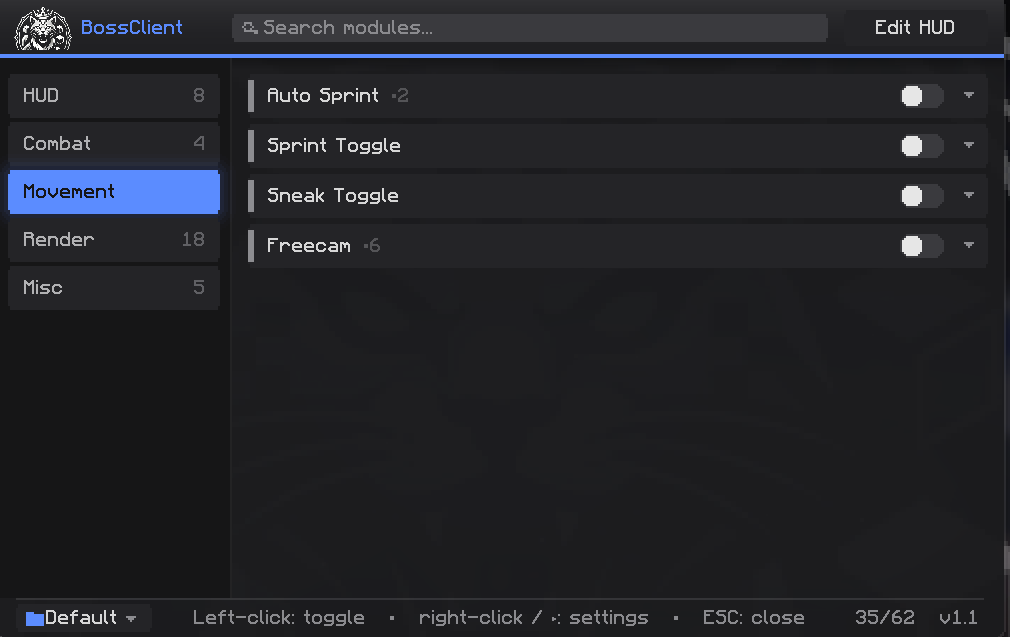Image resolution: width=1010 pixels, height=637 pixels.
Task: Click the BossClient title text
Action: click(131, 28)
